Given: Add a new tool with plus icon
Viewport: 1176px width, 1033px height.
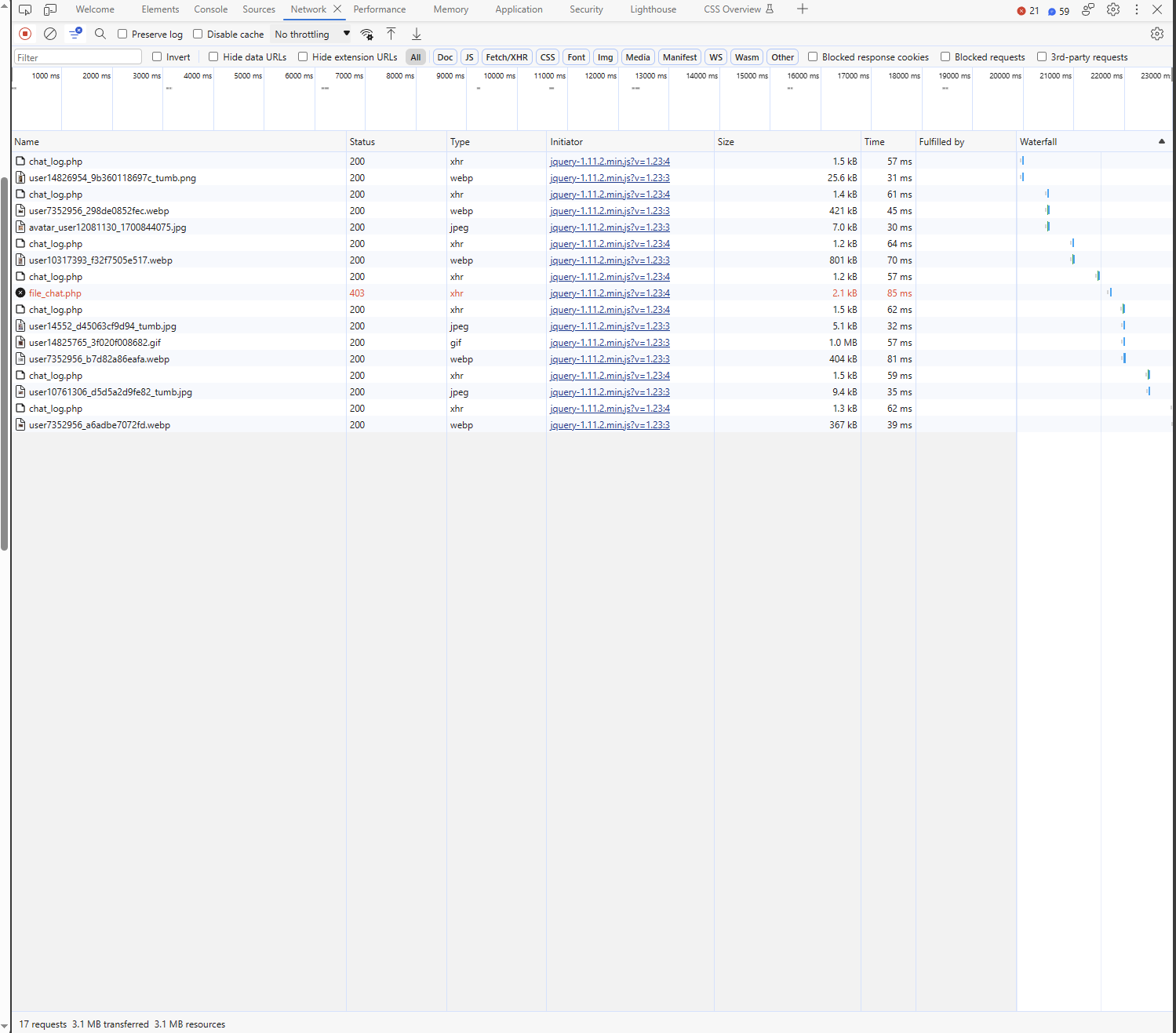Looking at the screenshot, I should click(803, 9).
